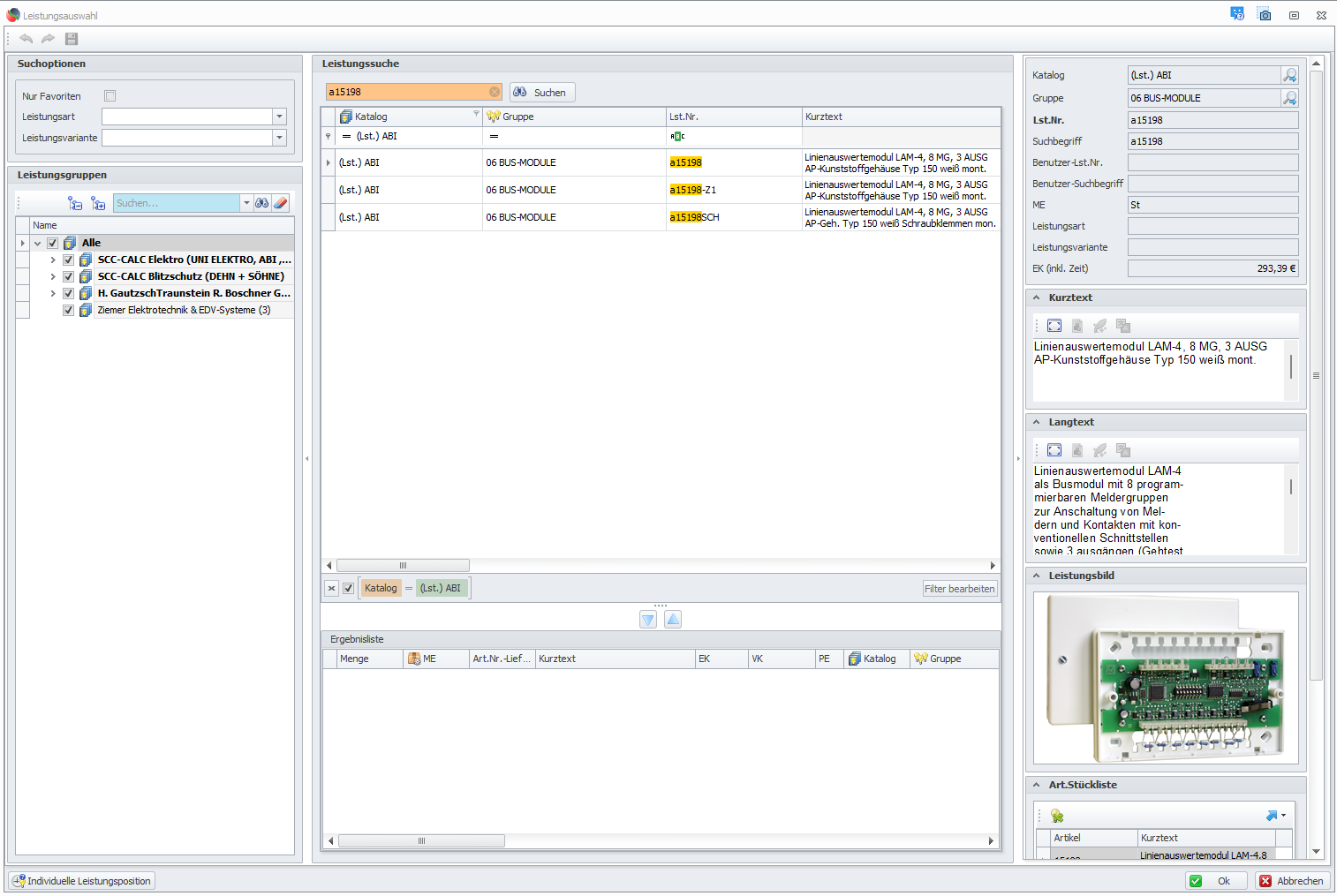1337x896 pixels.
Task: Open the Leistungsart dropdown
Action: tap(279, 117)
